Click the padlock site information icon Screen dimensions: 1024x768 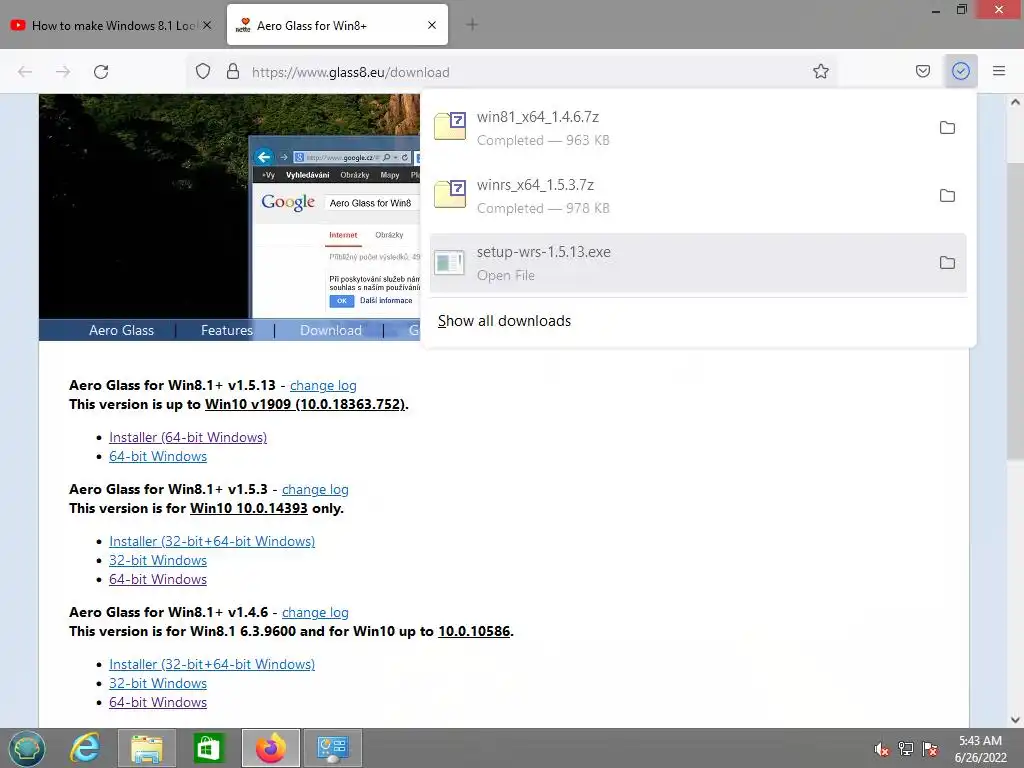232,72
